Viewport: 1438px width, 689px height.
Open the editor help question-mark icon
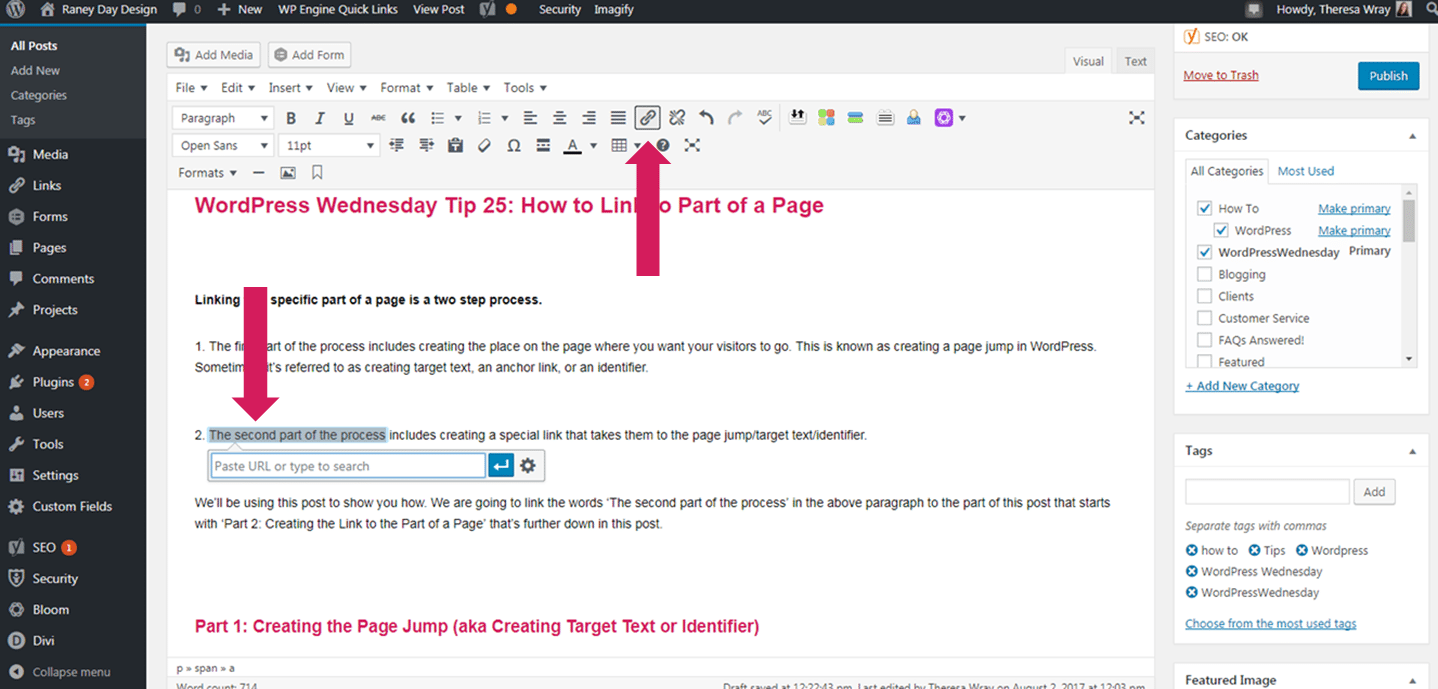(663, 145)
